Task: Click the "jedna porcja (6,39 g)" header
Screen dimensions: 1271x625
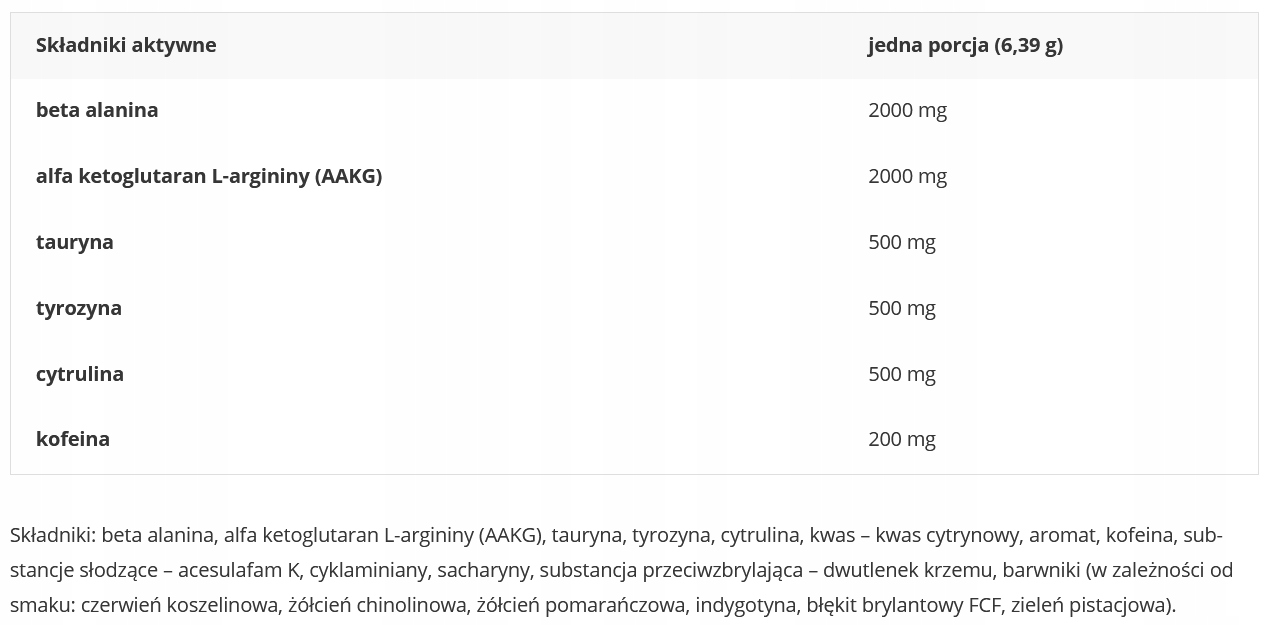Action: click(965, 45)
